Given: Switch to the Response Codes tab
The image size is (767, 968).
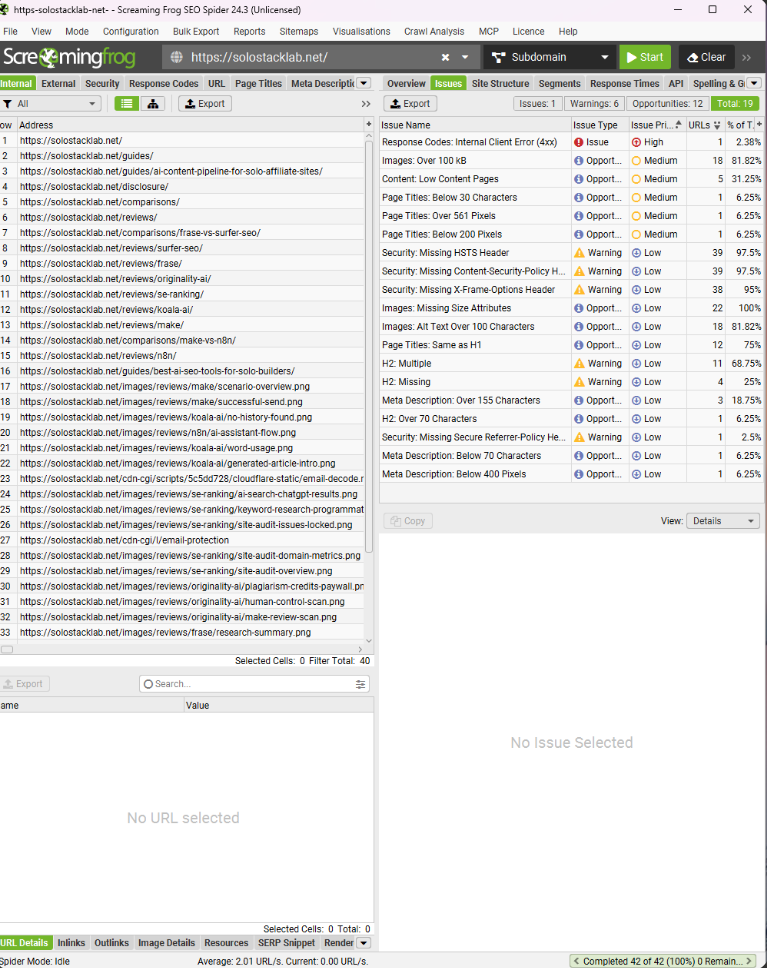Looking at the screenshot, I should pyautogui.click(x=164, y=83).
